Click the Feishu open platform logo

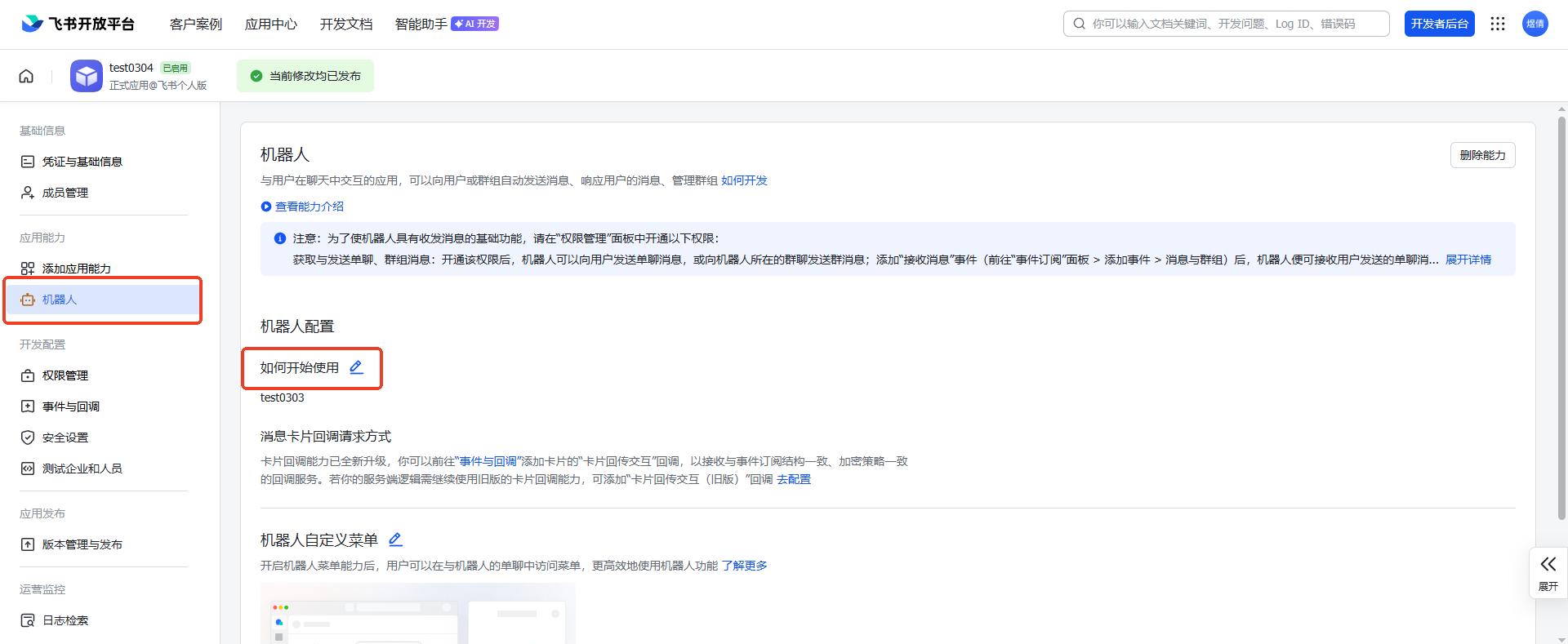coord(78,24)
